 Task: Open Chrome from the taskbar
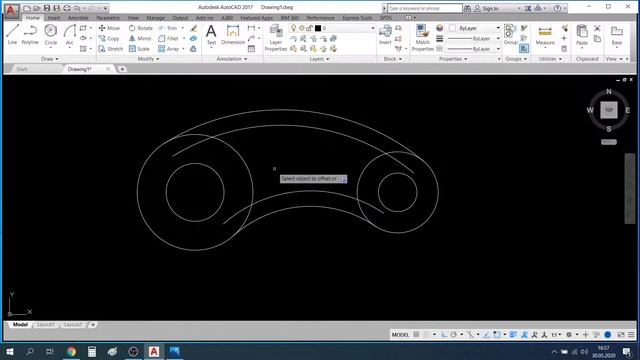pos(71,351)
